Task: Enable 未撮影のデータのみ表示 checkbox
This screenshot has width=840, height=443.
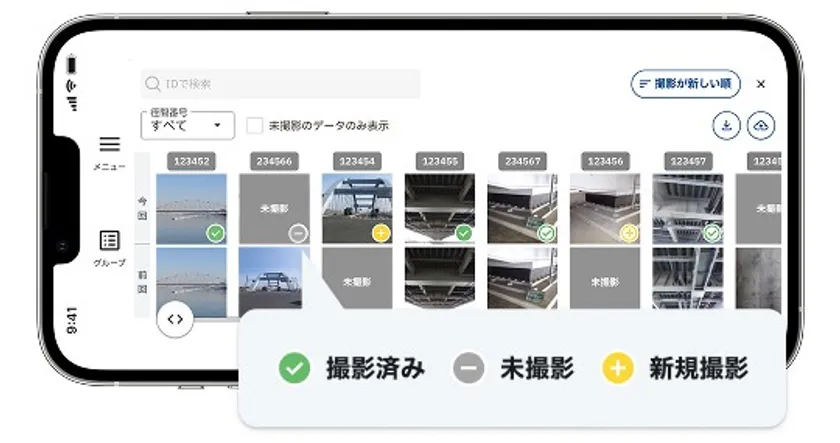Action: (x=254, y=126)
